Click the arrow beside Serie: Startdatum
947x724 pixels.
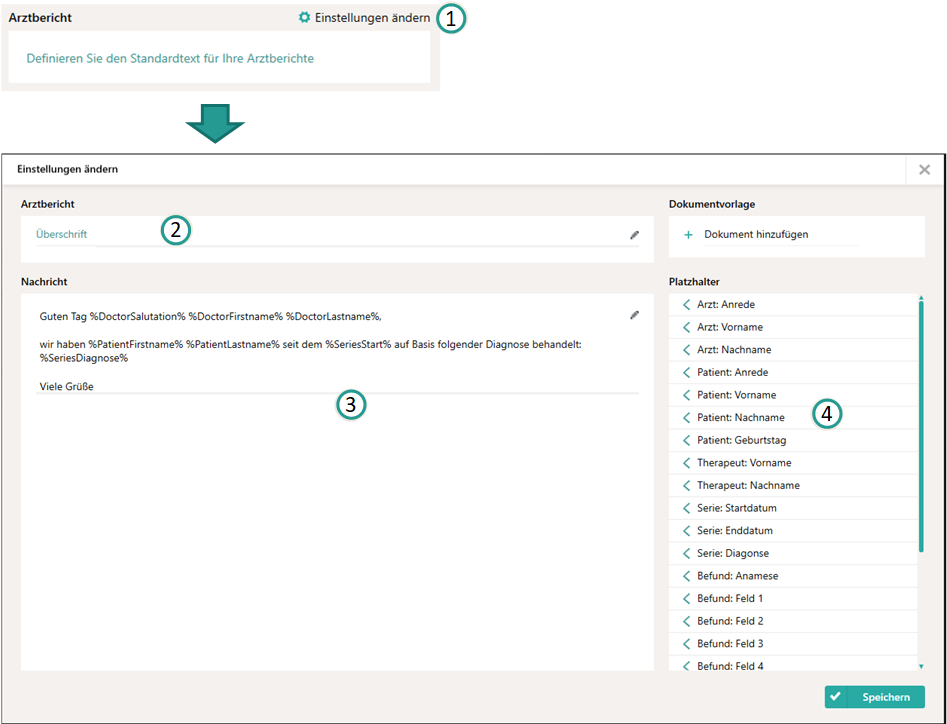[687, 508]
